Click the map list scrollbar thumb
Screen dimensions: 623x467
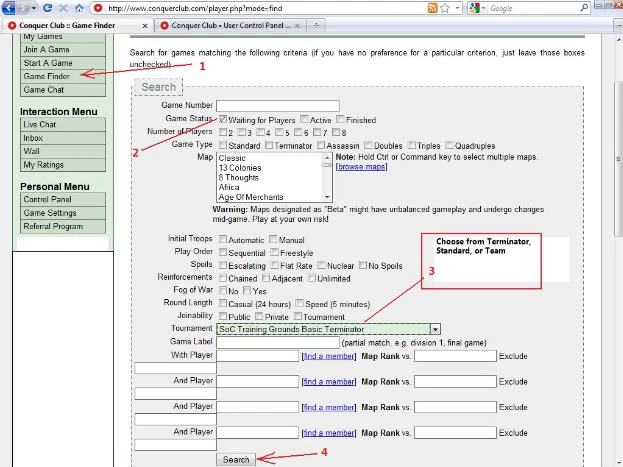click(x=327, y=165)
